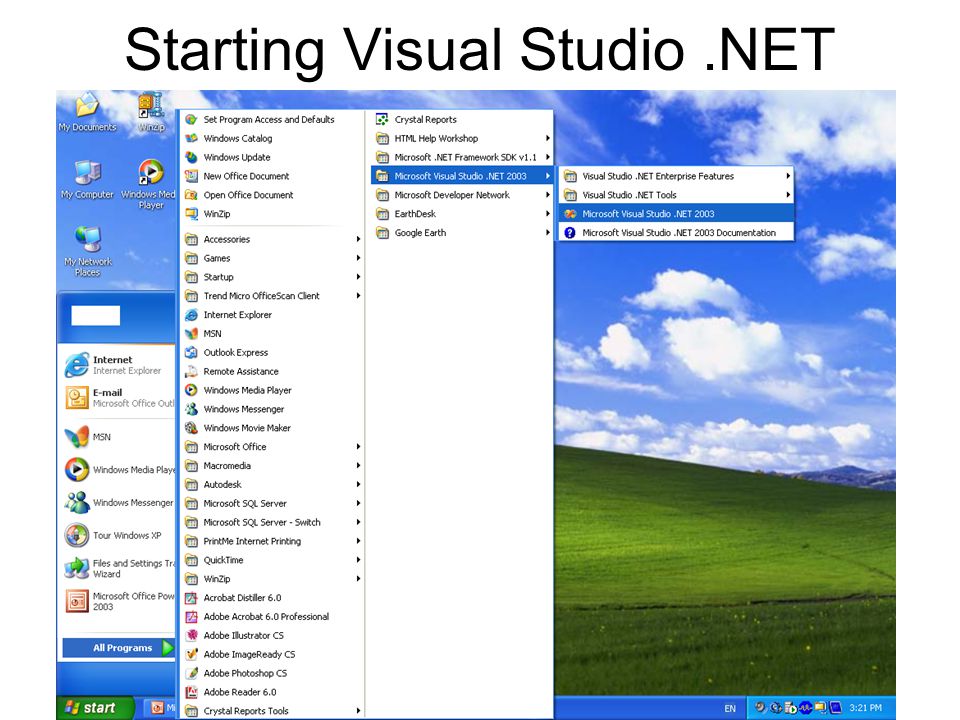Open My Documents desktop icon

click(x=87, y=105)
